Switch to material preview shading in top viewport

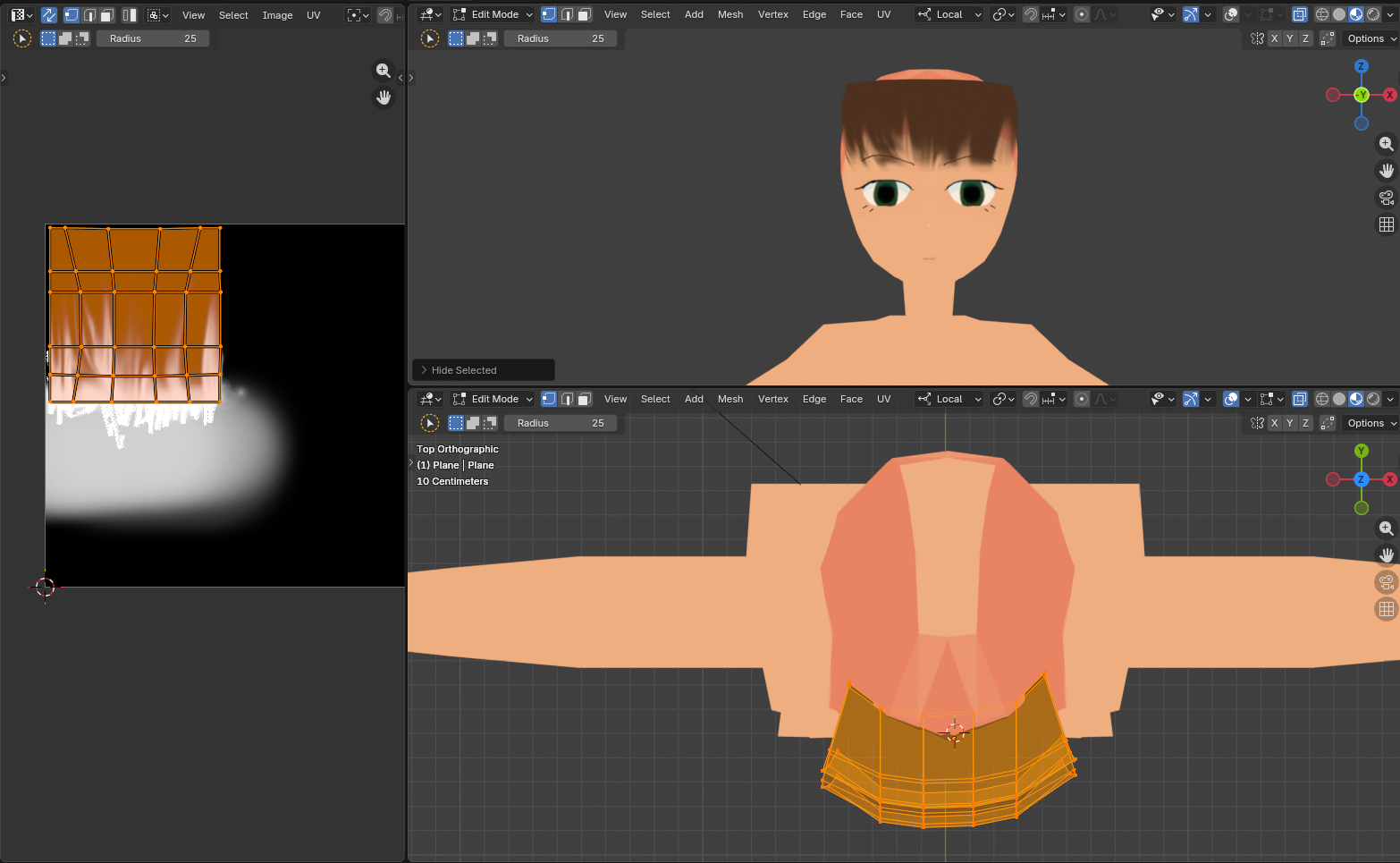[1356, 14]
